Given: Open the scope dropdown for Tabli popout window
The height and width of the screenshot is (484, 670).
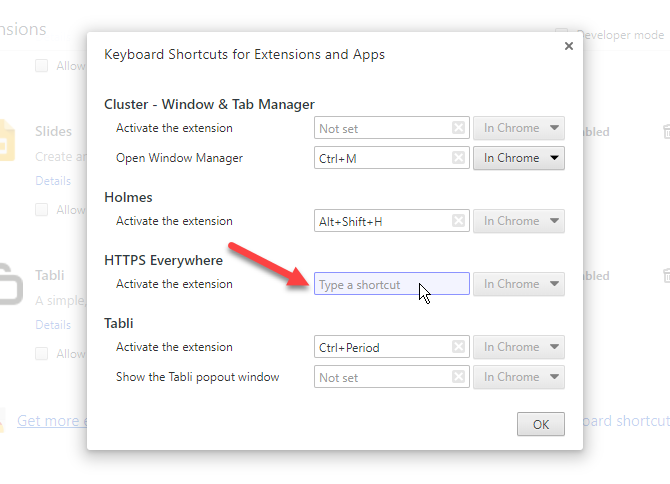Looking at the screenshot, I should [x=518, y=377].
